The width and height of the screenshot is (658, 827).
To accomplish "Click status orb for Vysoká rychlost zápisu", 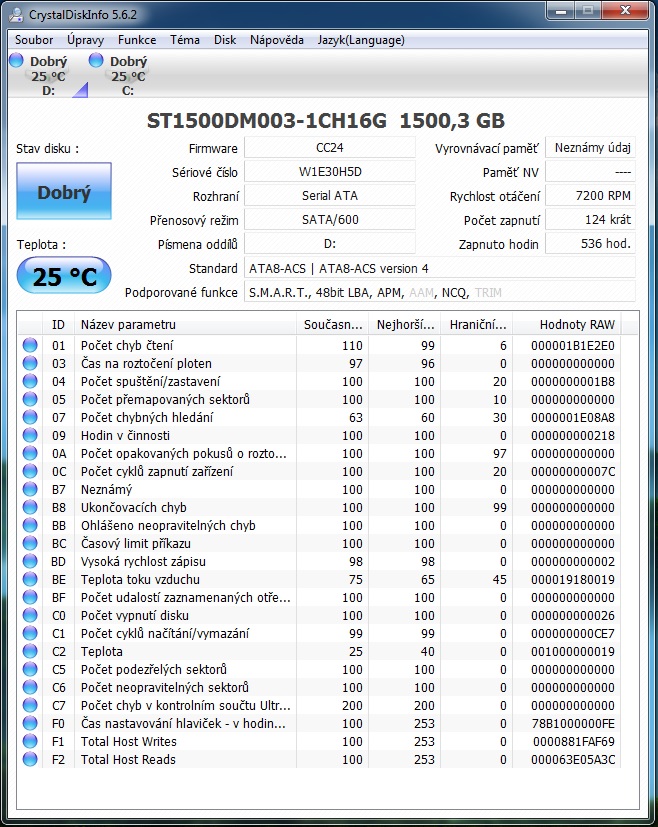I will (30, 561).
